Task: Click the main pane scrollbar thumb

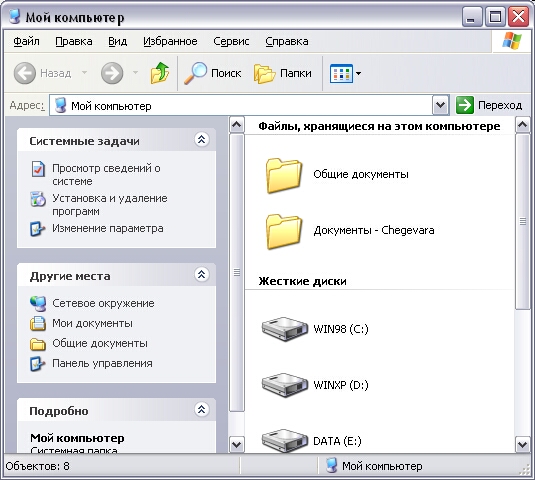Action: pyautogui.click(x=523, y=222)
